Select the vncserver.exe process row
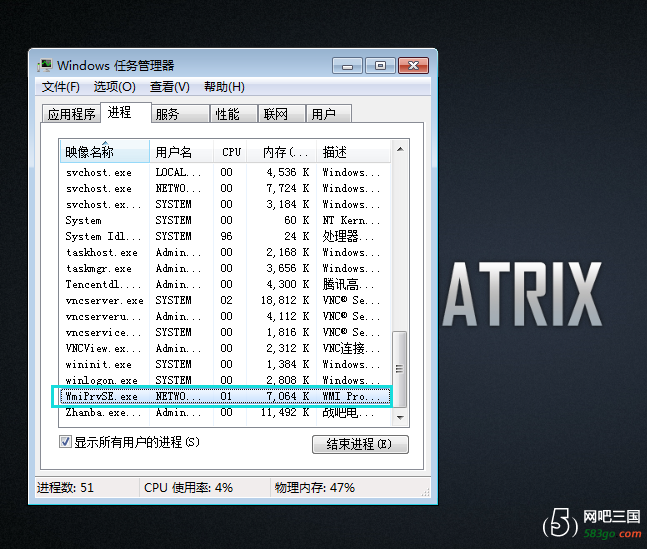 [225, 301]
